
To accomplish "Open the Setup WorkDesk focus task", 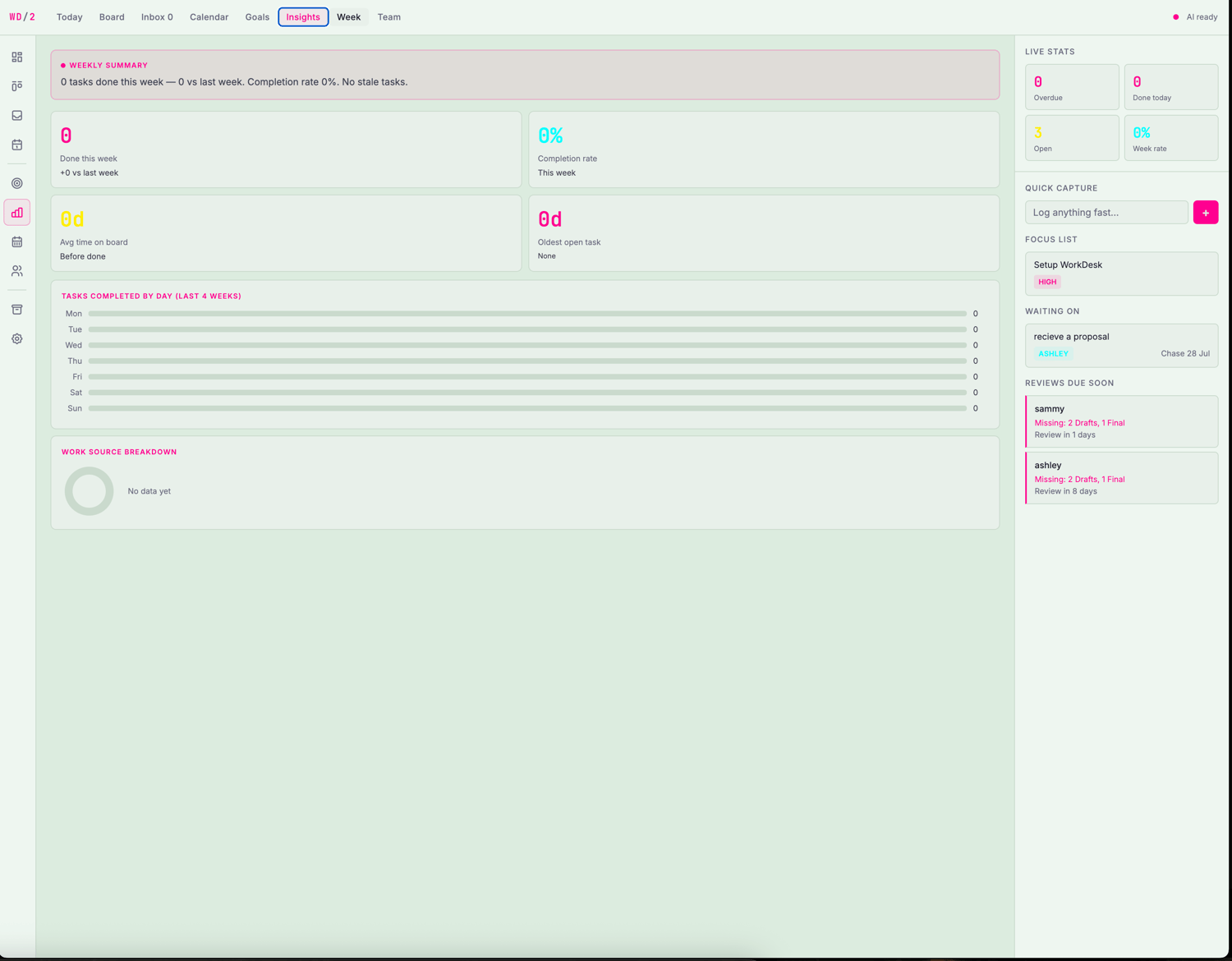I will [1121, 274].
